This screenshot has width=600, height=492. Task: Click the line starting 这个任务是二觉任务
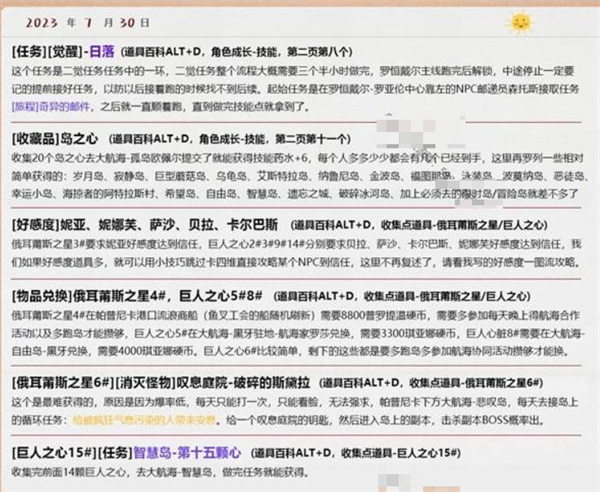[293, 71]
